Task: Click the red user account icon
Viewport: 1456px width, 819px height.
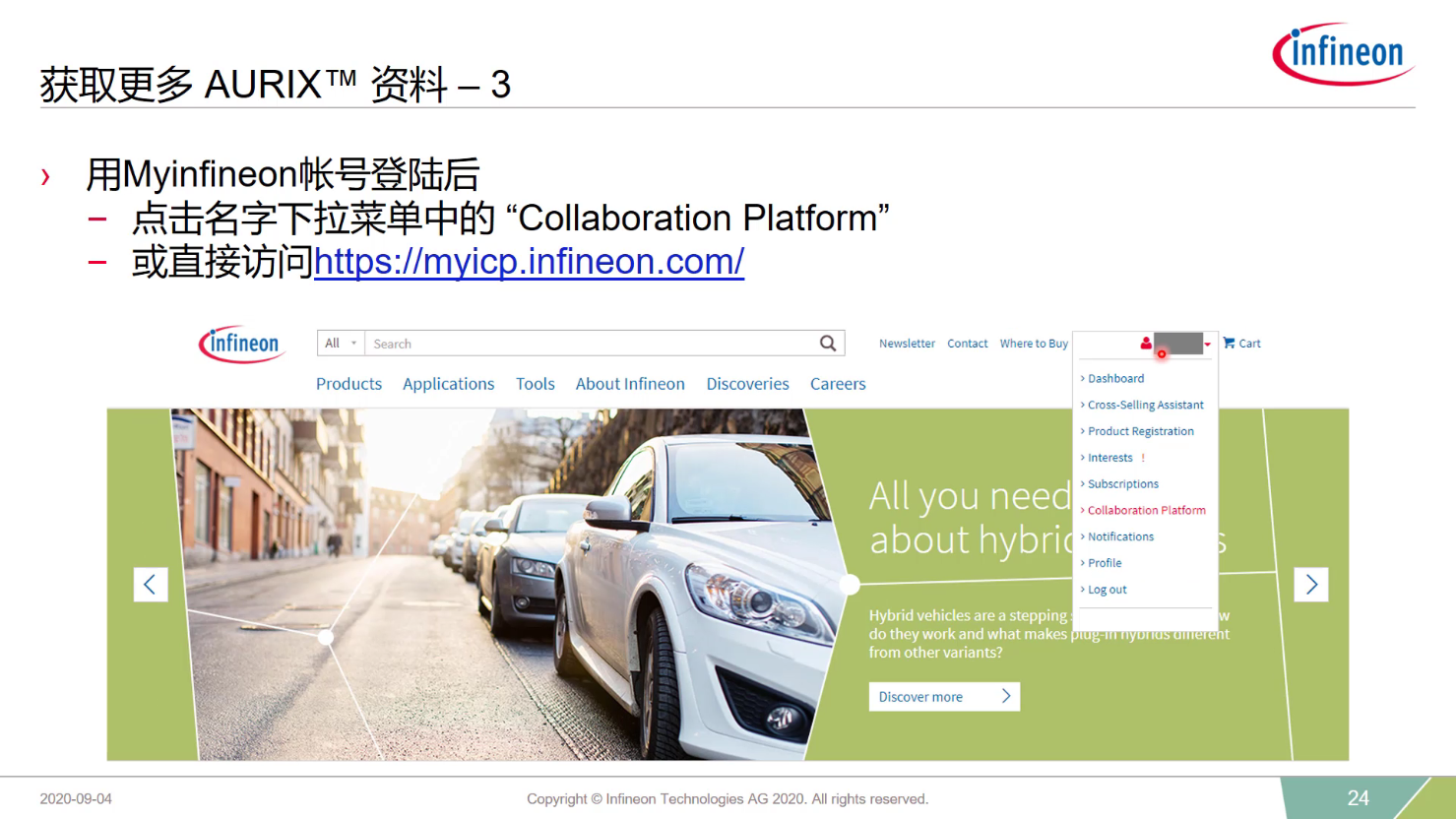Action: point(1144,344)
